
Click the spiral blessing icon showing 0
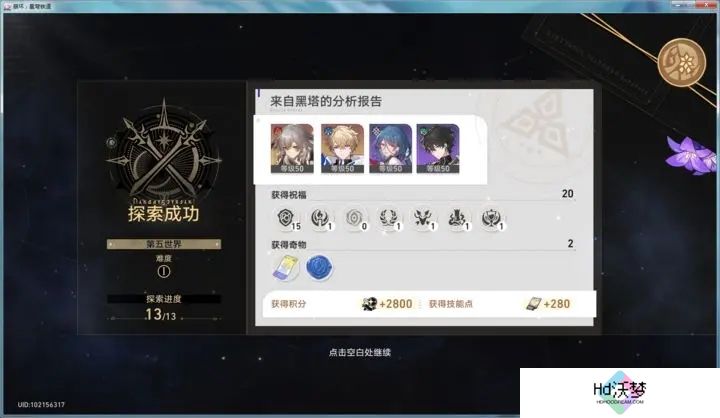point(355,218)
